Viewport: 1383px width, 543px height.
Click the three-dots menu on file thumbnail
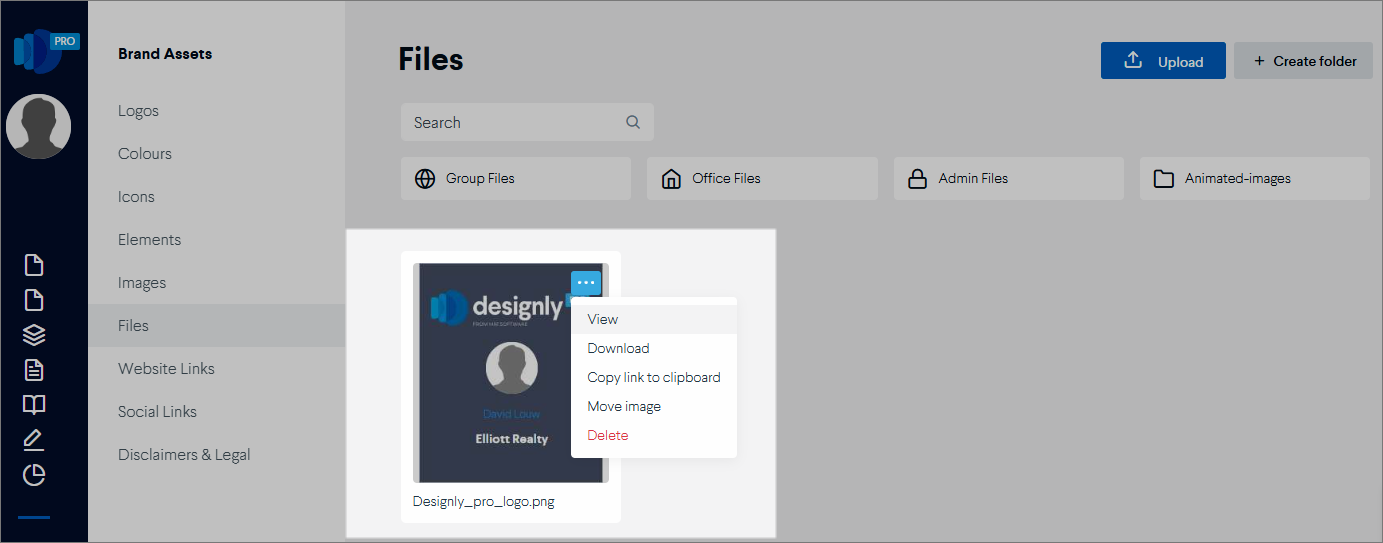[x=586, y=283]
